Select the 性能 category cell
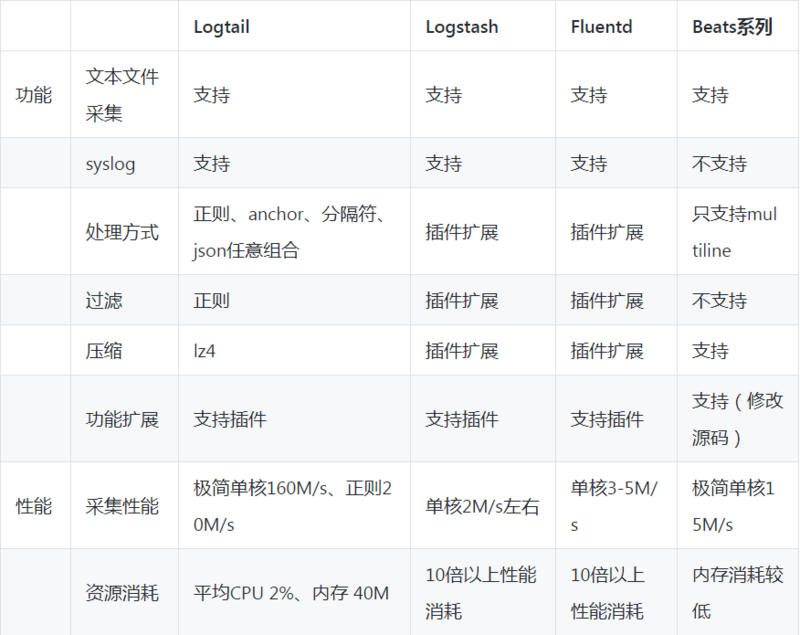 tap(34, 506)
